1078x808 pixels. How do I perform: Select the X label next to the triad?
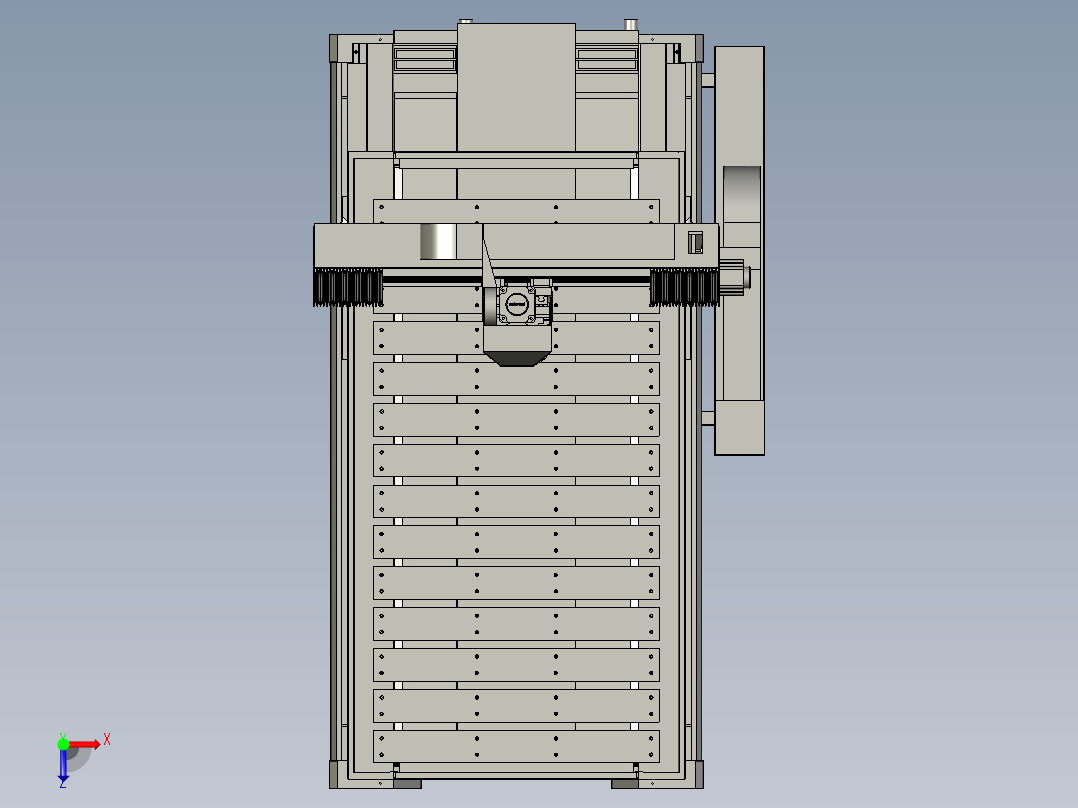[107, 740]
